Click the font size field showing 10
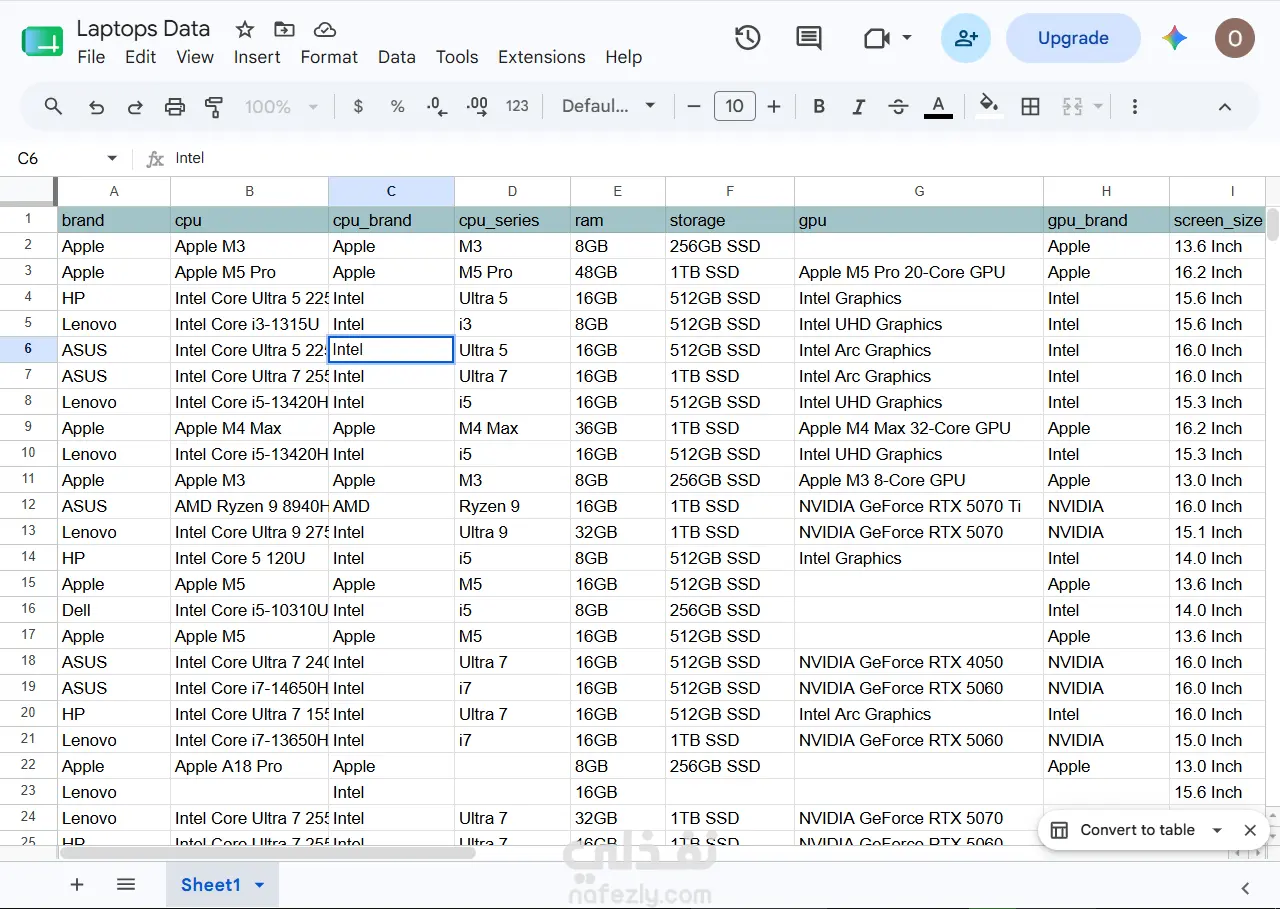Screen dimensions: 1280x909 tap(735, 106)
